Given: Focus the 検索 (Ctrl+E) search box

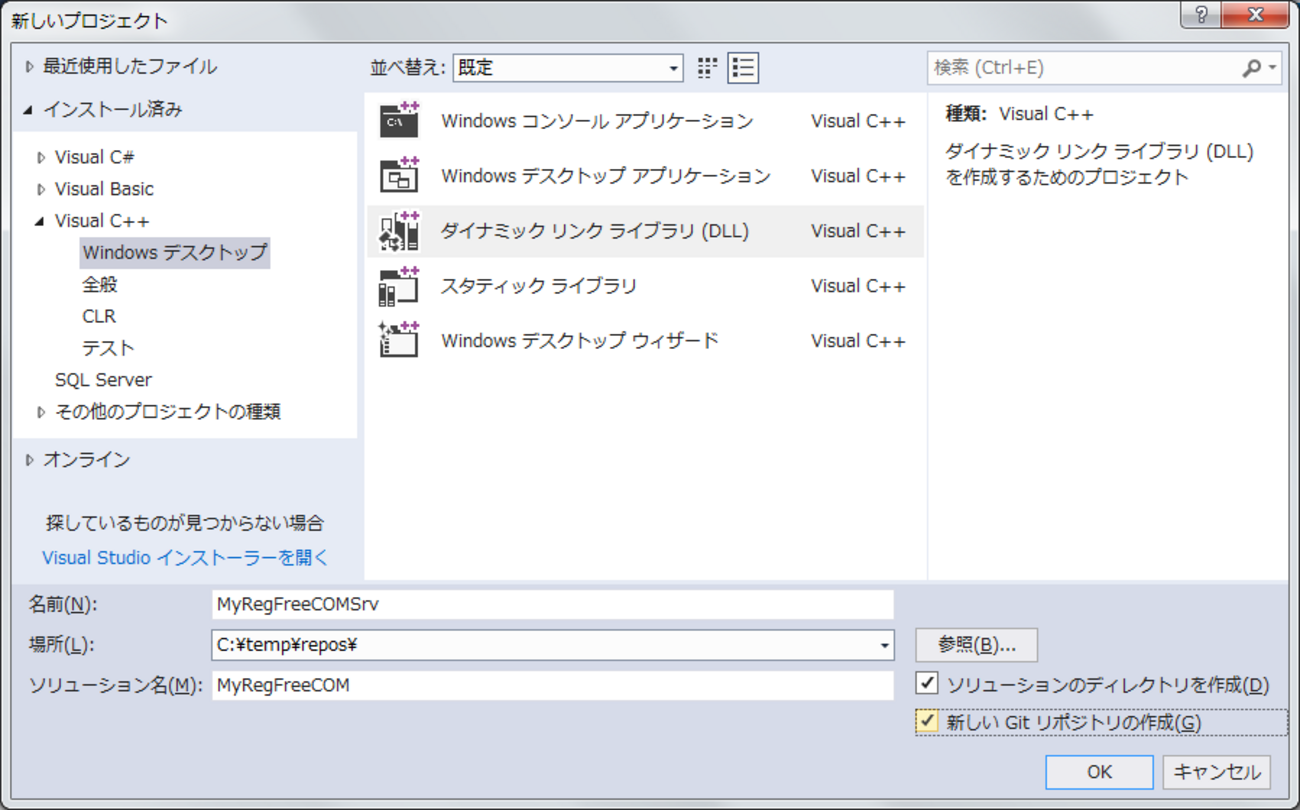Looking at the screenshot, I should point(1084,68).
